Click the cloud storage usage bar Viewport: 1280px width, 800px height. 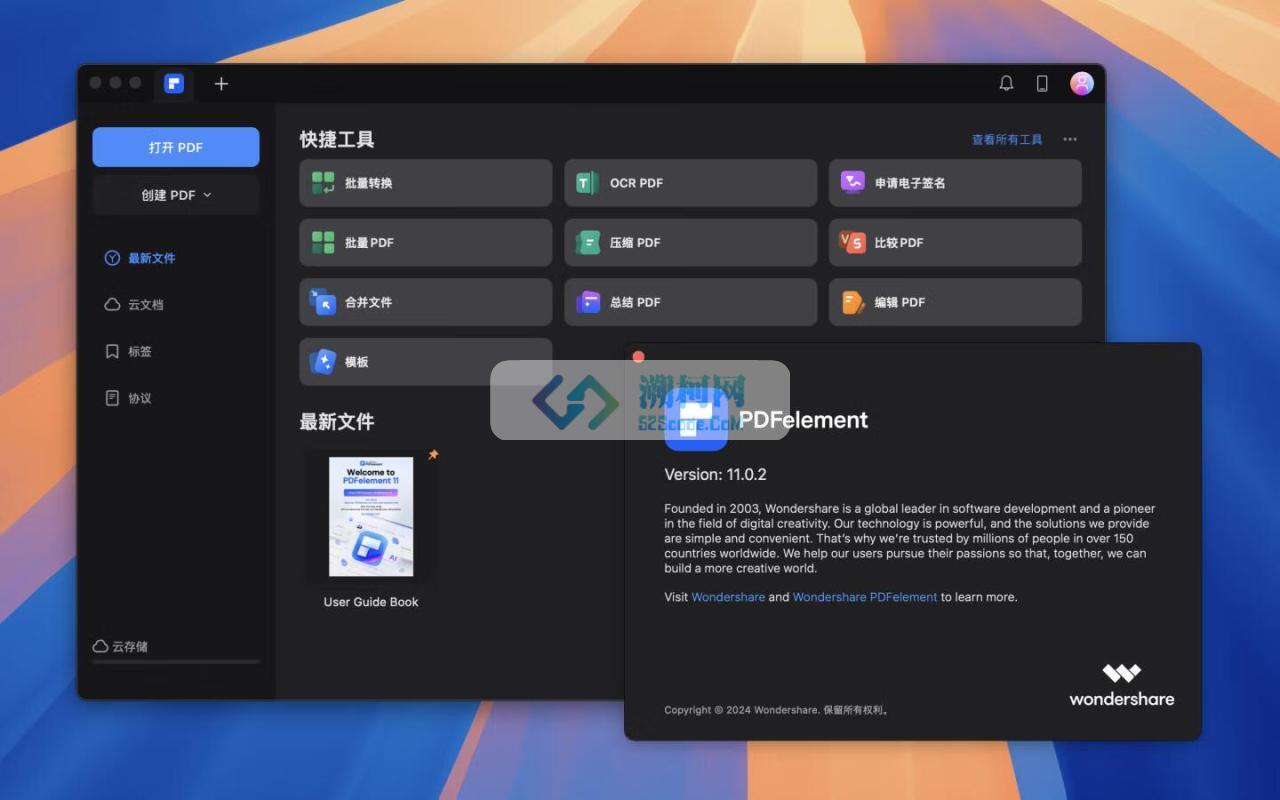(176, 661)
